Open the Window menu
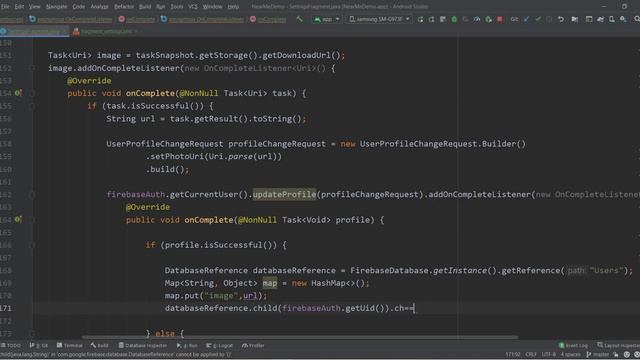Screen dimensions: 640x360 pyautogui.click(x=213, y=7)
